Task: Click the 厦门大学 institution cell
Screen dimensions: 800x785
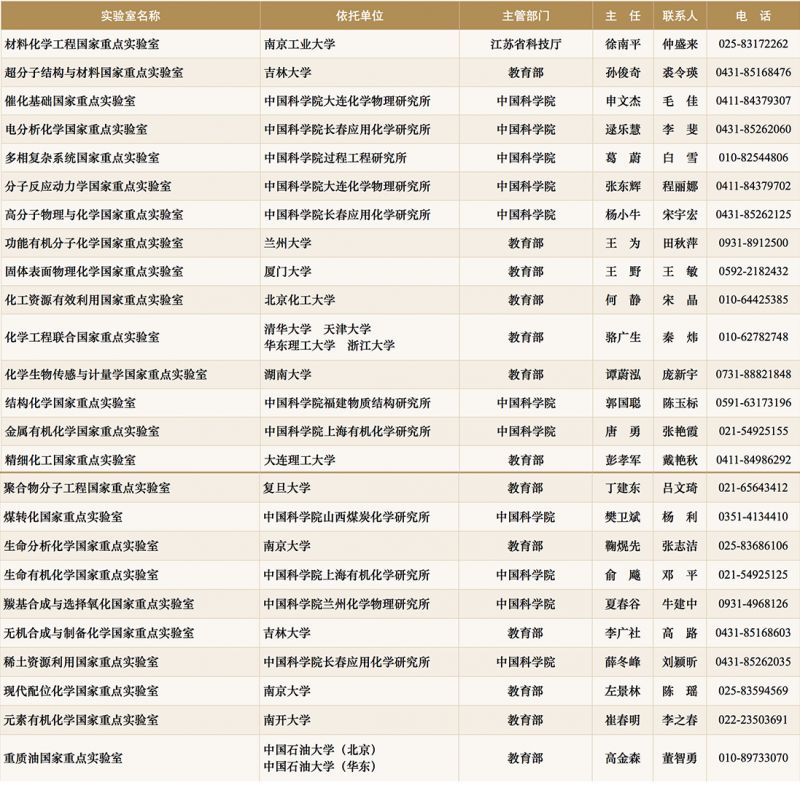Action: pyautogui.click(x=287, y=271)
